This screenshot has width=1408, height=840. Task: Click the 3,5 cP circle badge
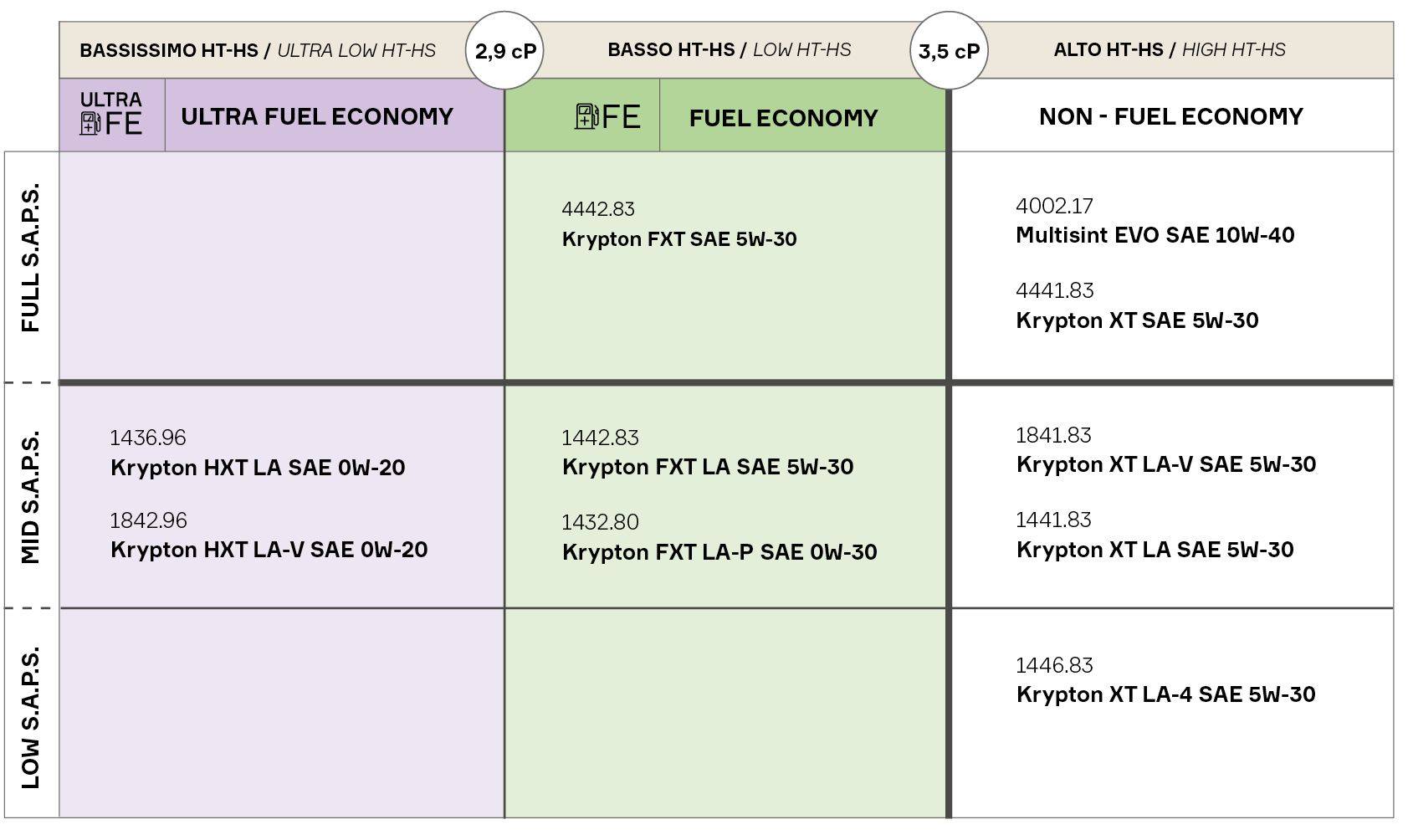tap(949, 51)
